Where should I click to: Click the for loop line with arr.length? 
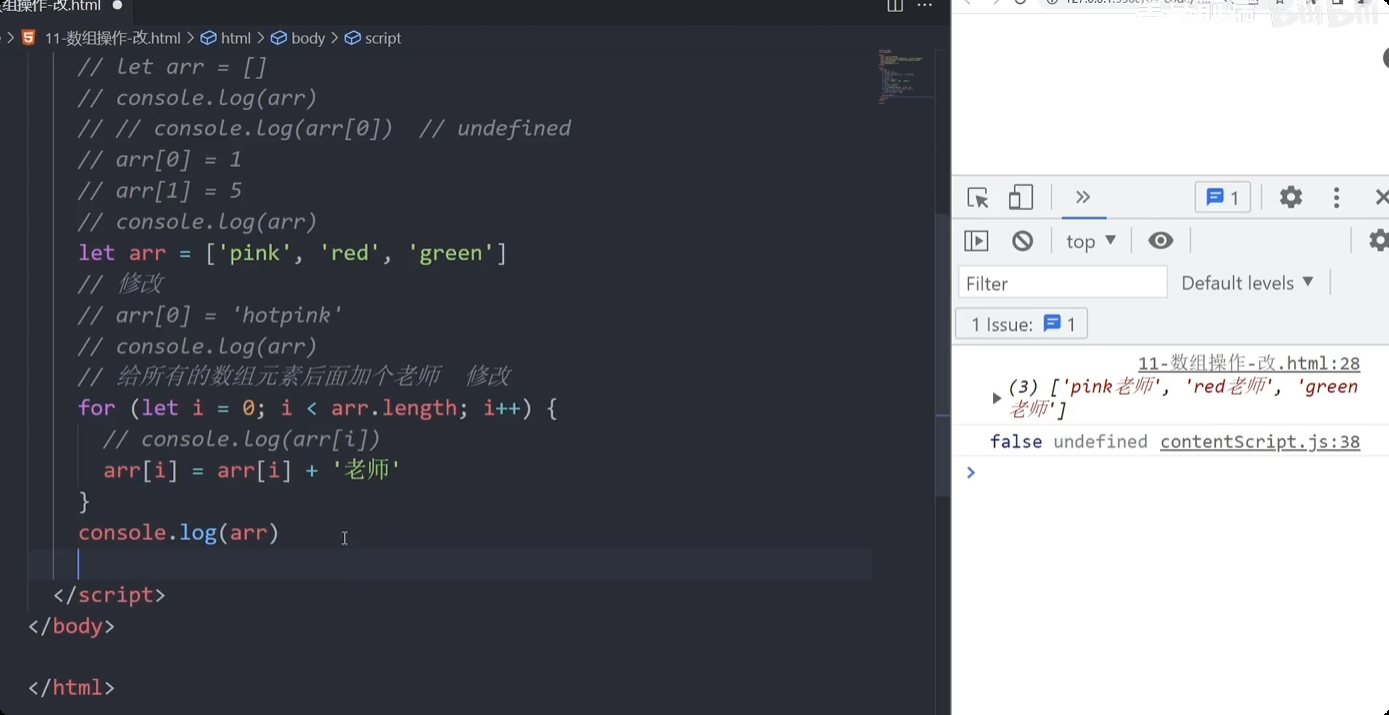(x=317, y=408)
